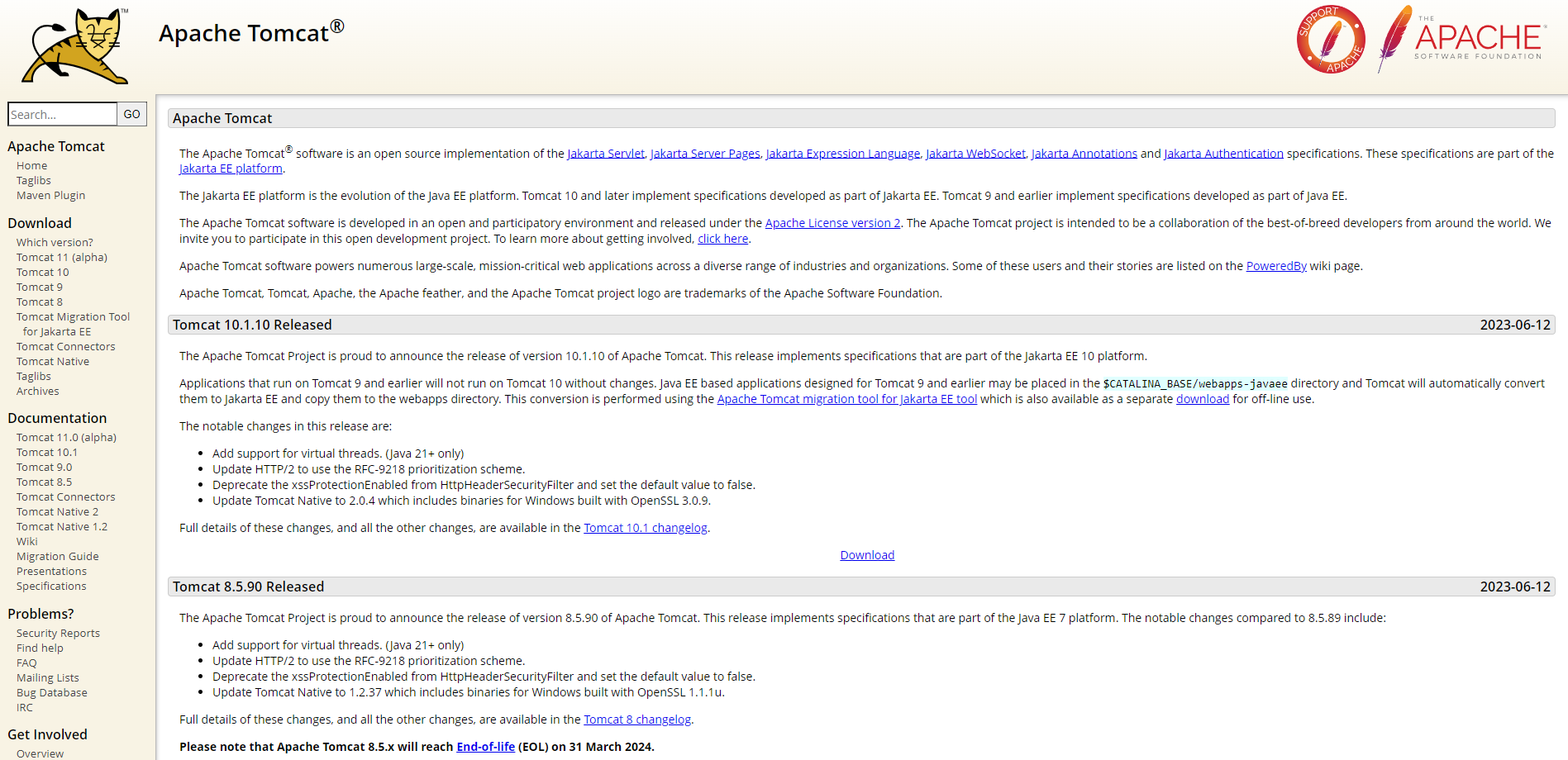Follow the Jakarta Server Pages link

coord(705,154)
